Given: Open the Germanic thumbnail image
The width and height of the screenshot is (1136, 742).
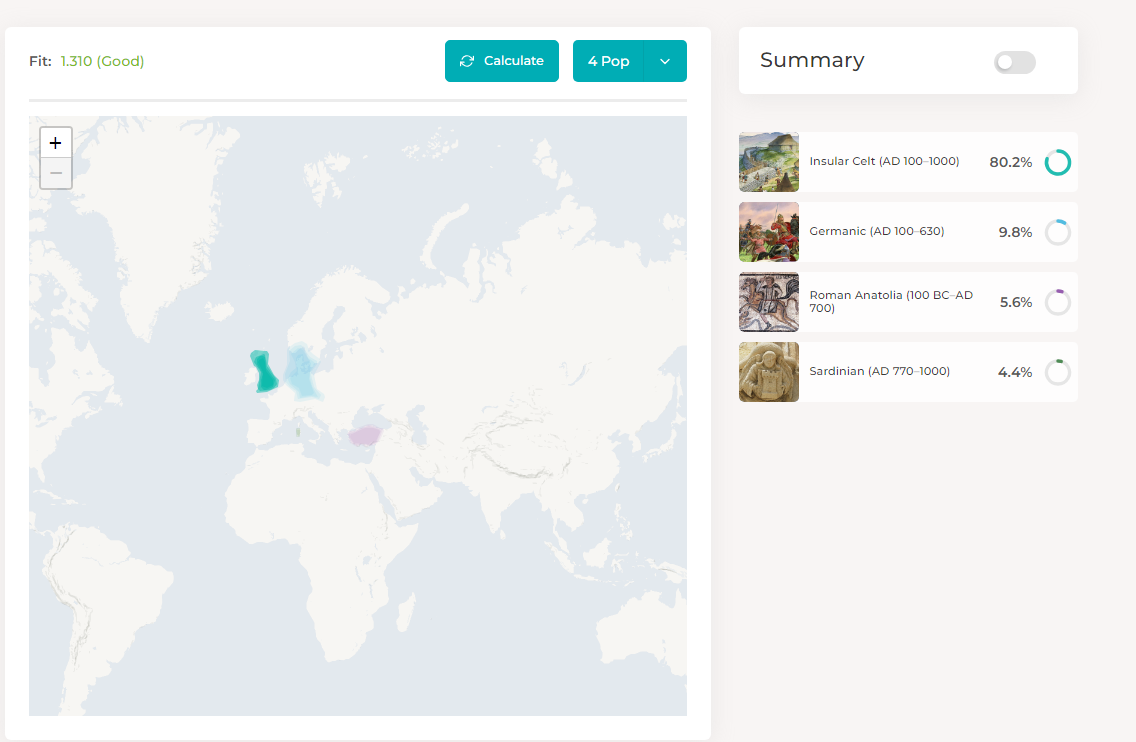Looking at the screenshot, I should tap(769, 232).
